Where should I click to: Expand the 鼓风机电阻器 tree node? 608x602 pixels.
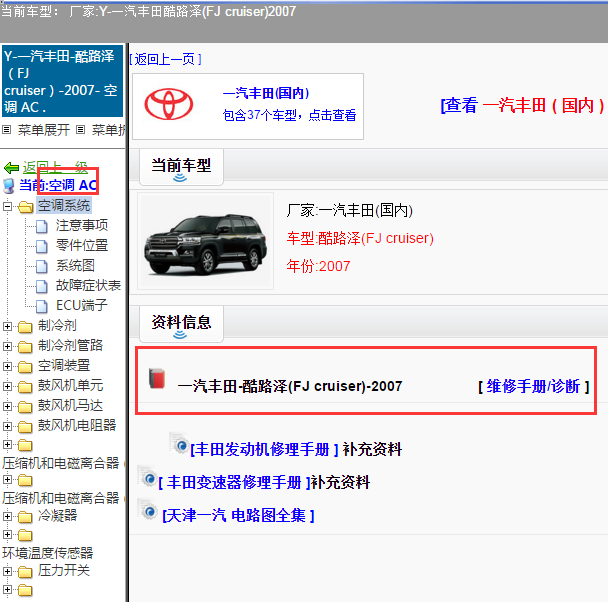[x=7, y=426]
